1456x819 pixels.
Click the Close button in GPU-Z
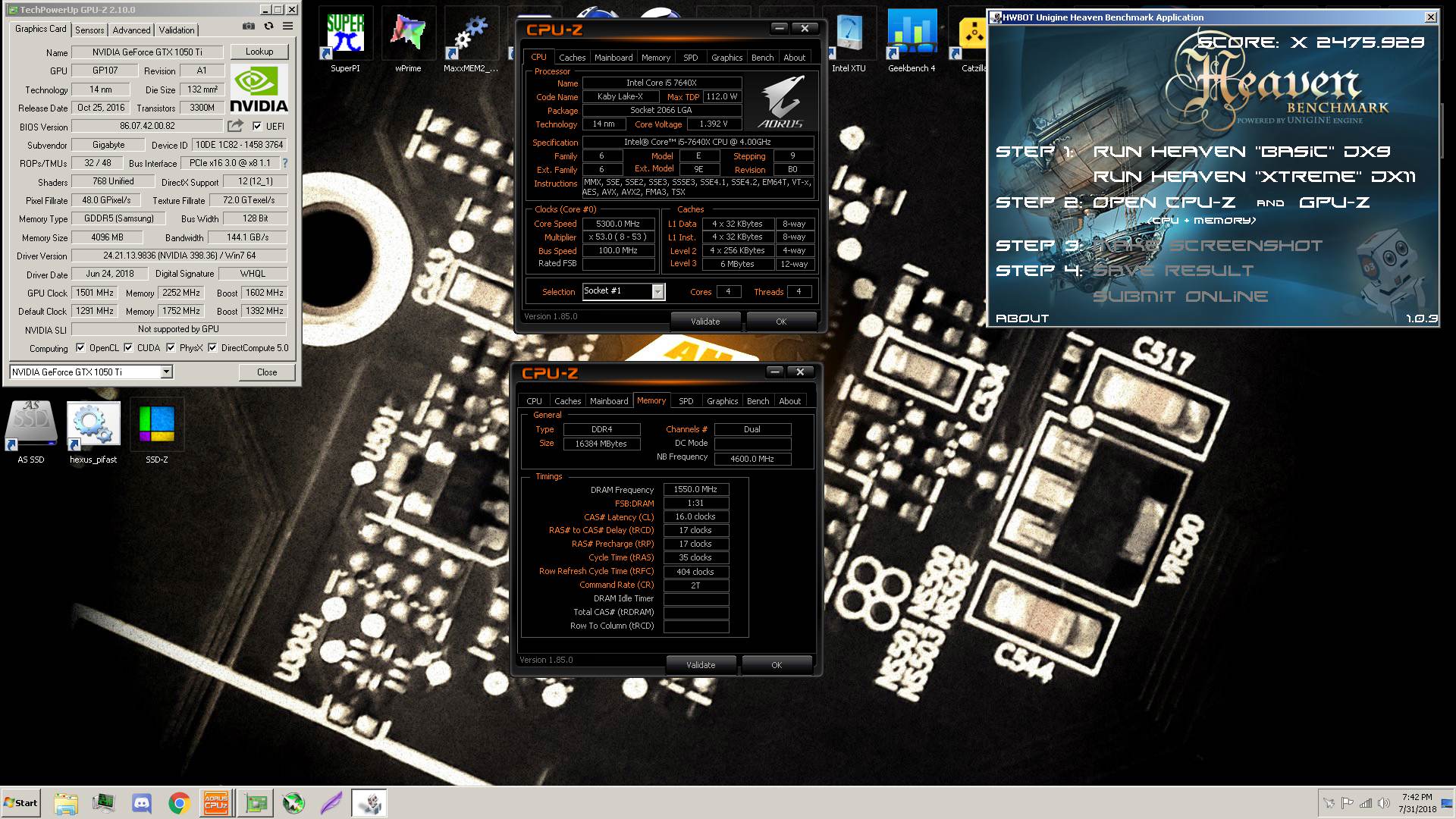pyautogui.click(x=267, y=372)
